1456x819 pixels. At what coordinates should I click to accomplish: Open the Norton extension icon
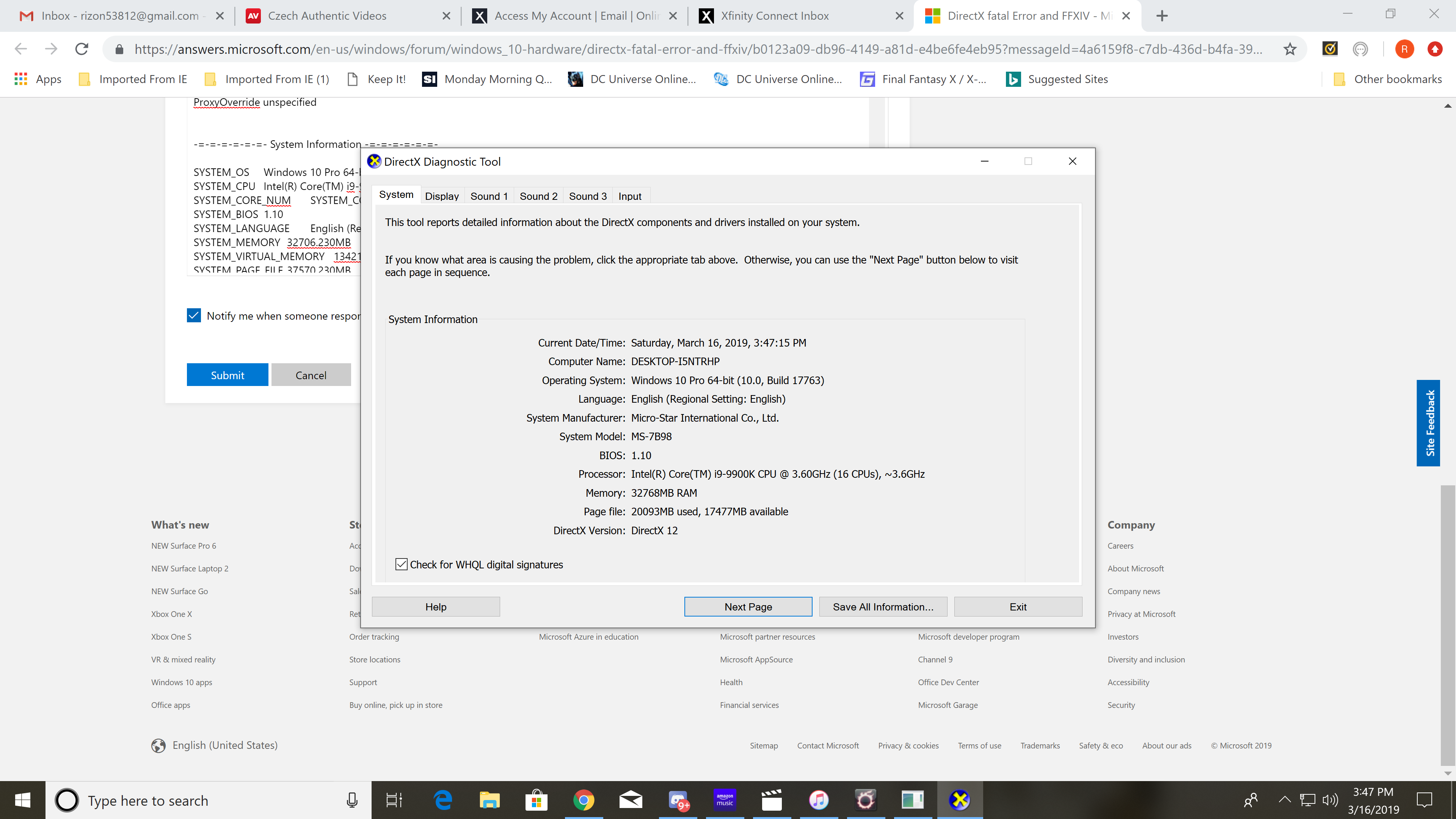tap(1330, 49)
